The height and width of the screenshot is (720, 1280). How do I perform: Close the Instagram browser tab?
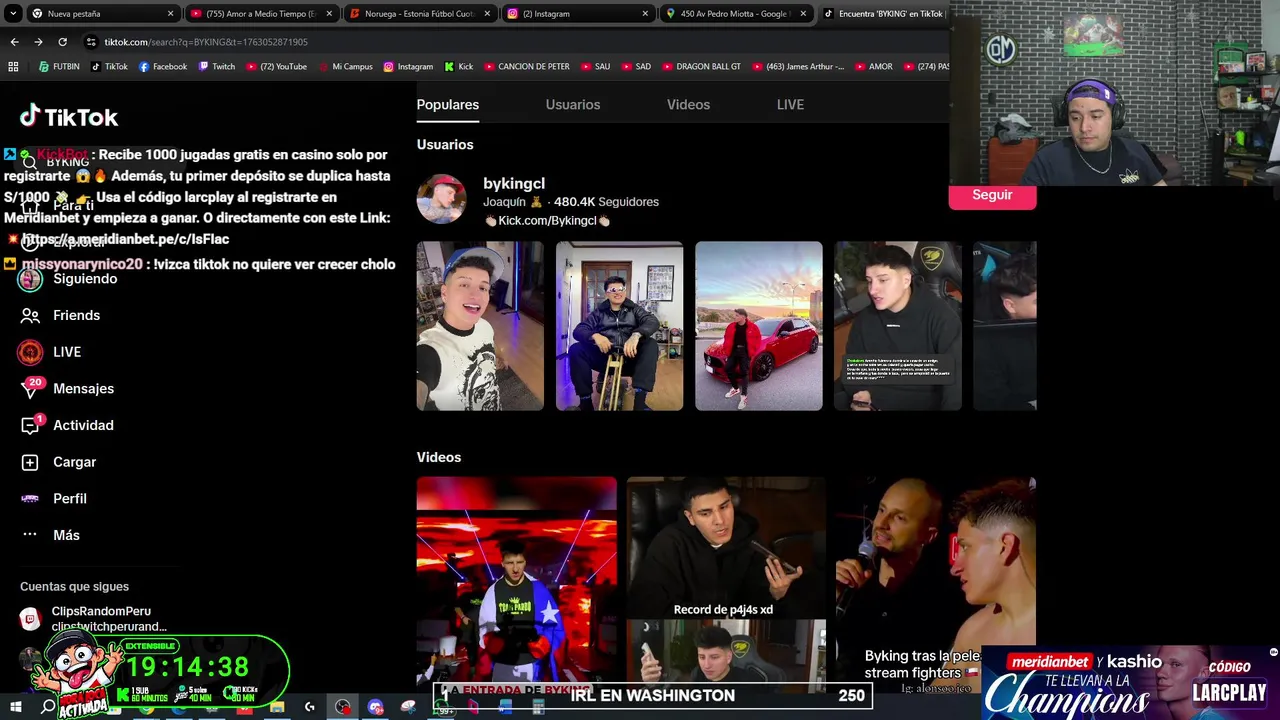pos(645,14)
